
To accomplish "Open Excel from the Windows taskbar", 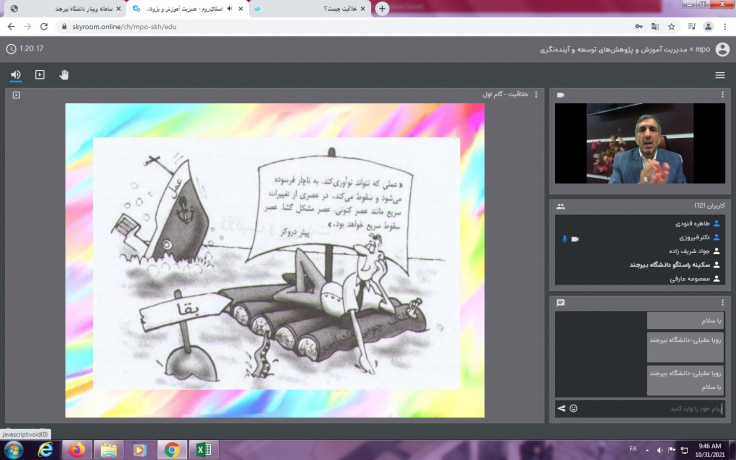I will pos(203,450).
